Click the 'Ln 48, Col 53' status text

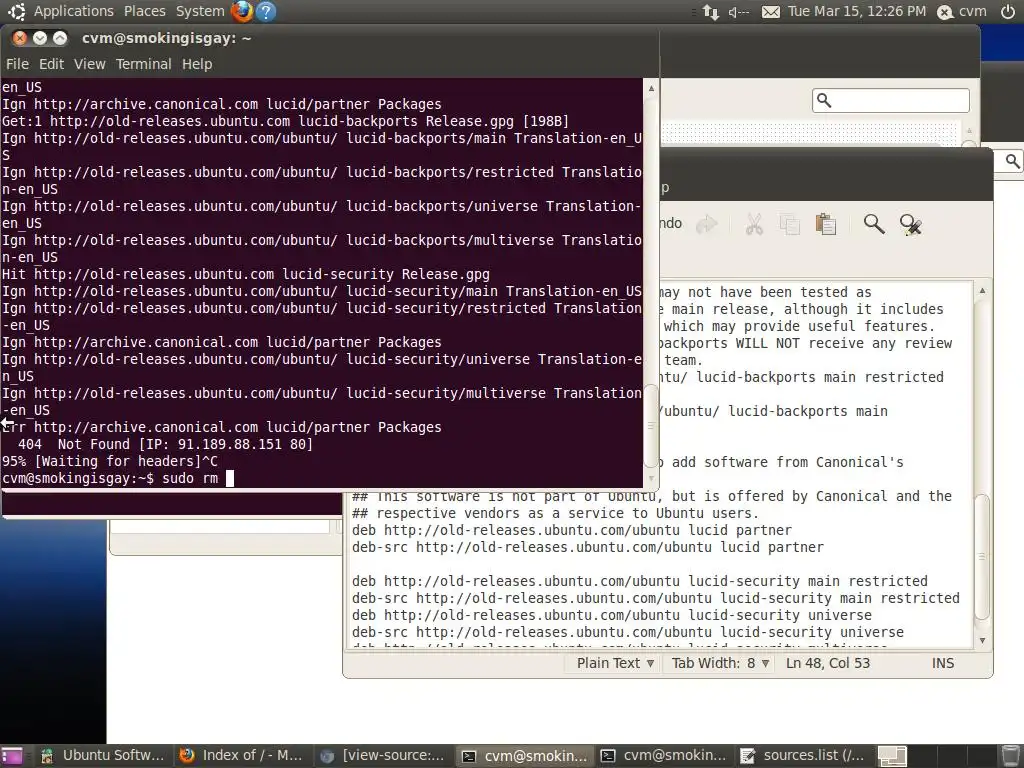pos(827,663)
